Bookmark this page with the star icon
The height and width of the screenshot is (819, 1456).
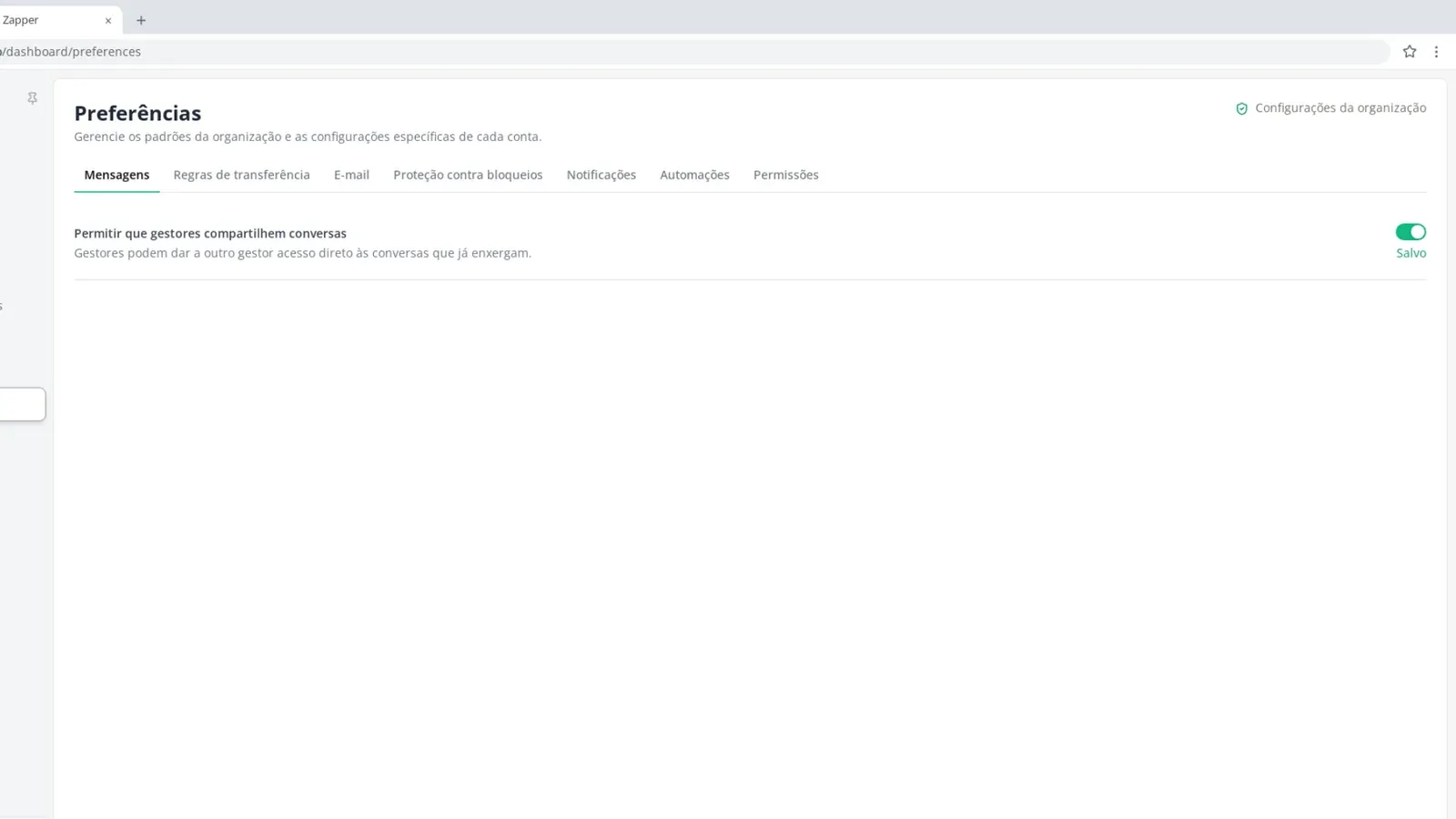click(1410, 52)
